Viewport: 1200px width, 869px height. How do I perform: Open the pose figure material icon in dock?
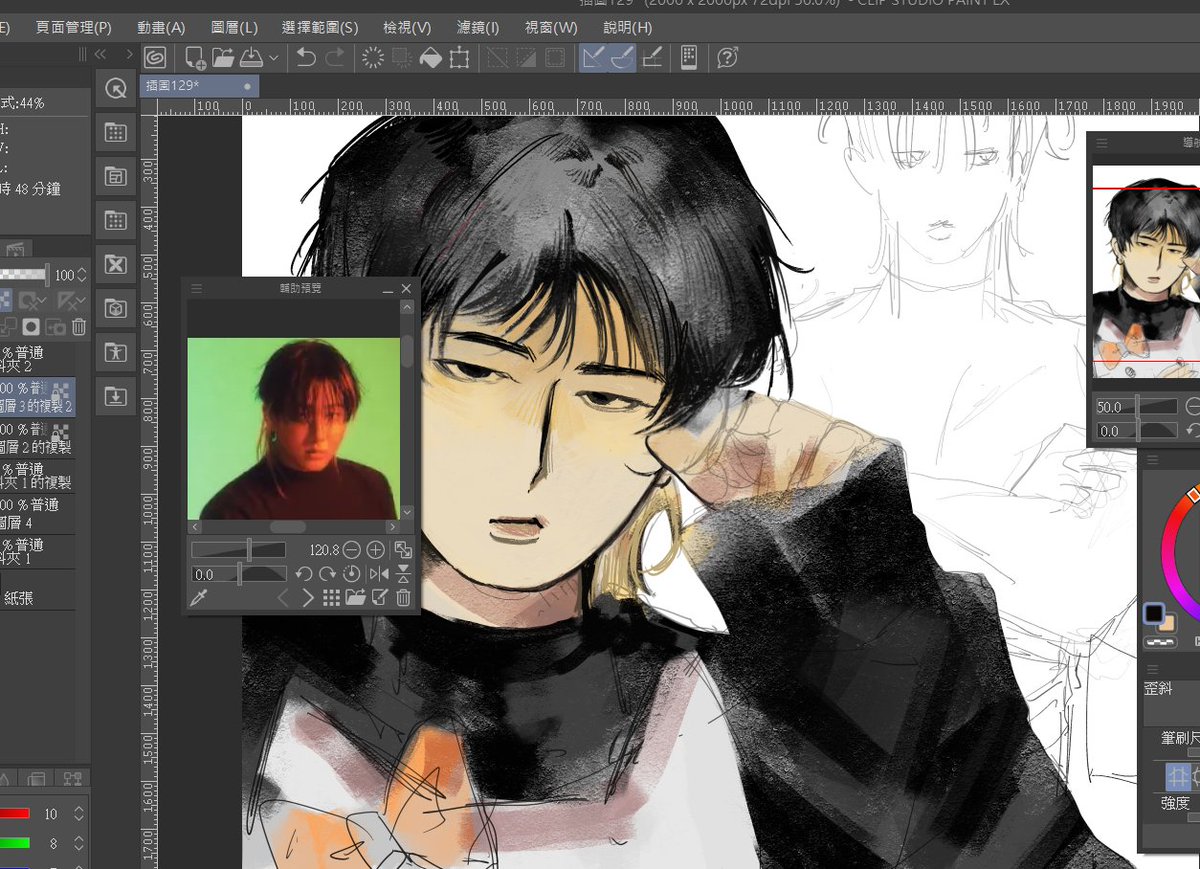click(x=116, y=353)
